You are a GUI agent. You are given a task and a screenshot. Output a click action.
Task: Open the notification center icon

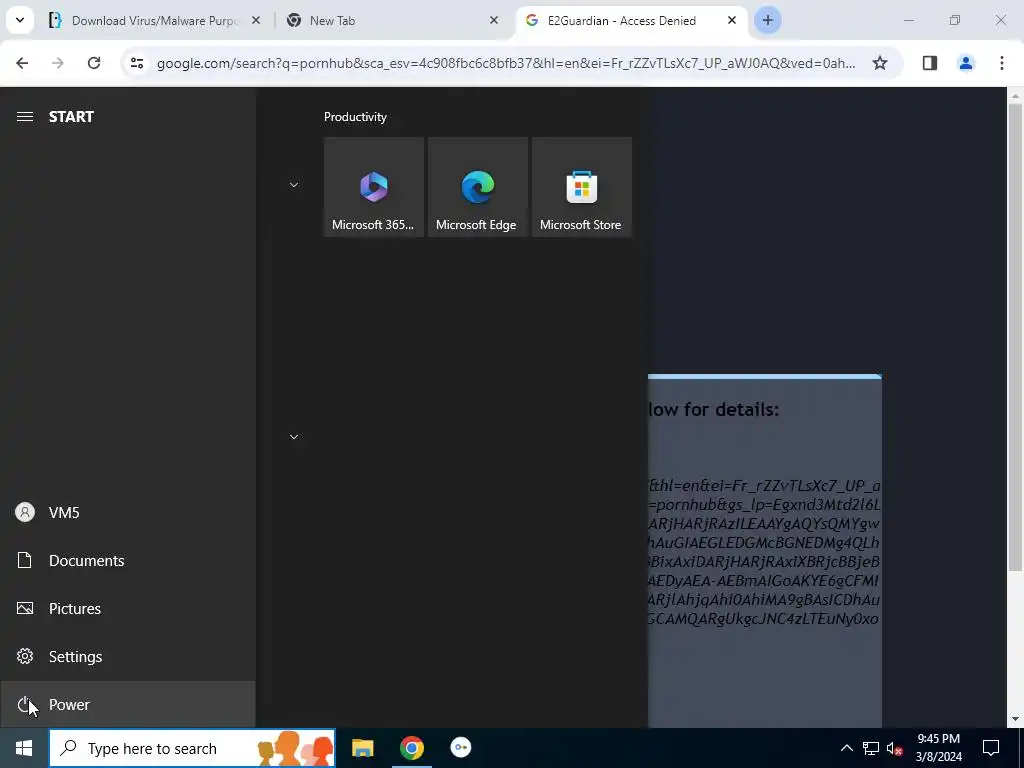991,748
